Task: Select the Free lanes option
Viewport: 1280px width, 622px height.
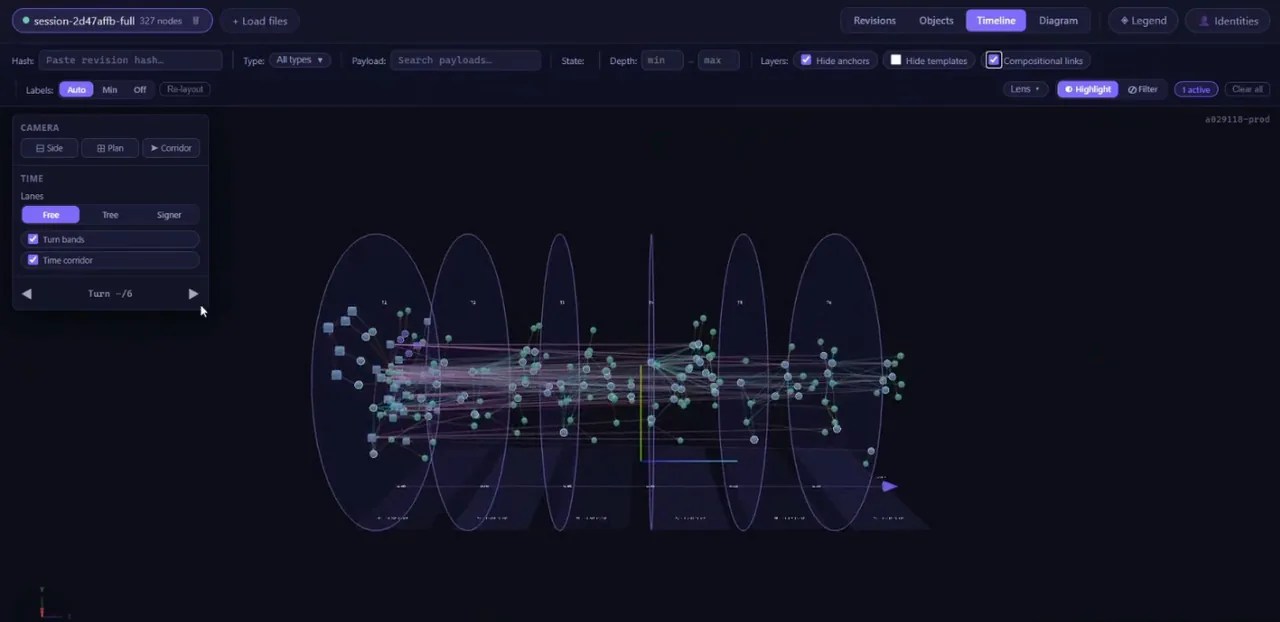Action: click(51, 215)
